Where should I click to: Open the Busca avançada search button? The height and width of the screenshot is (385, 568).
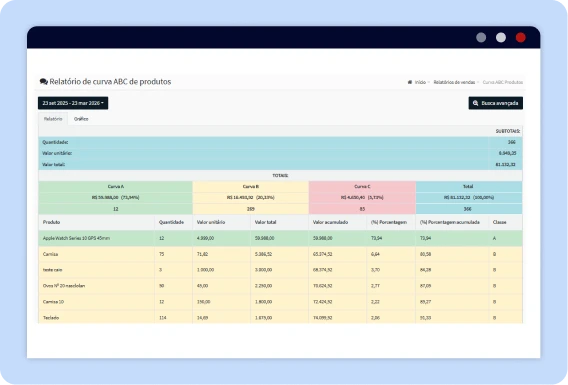[x=495, y=103]
